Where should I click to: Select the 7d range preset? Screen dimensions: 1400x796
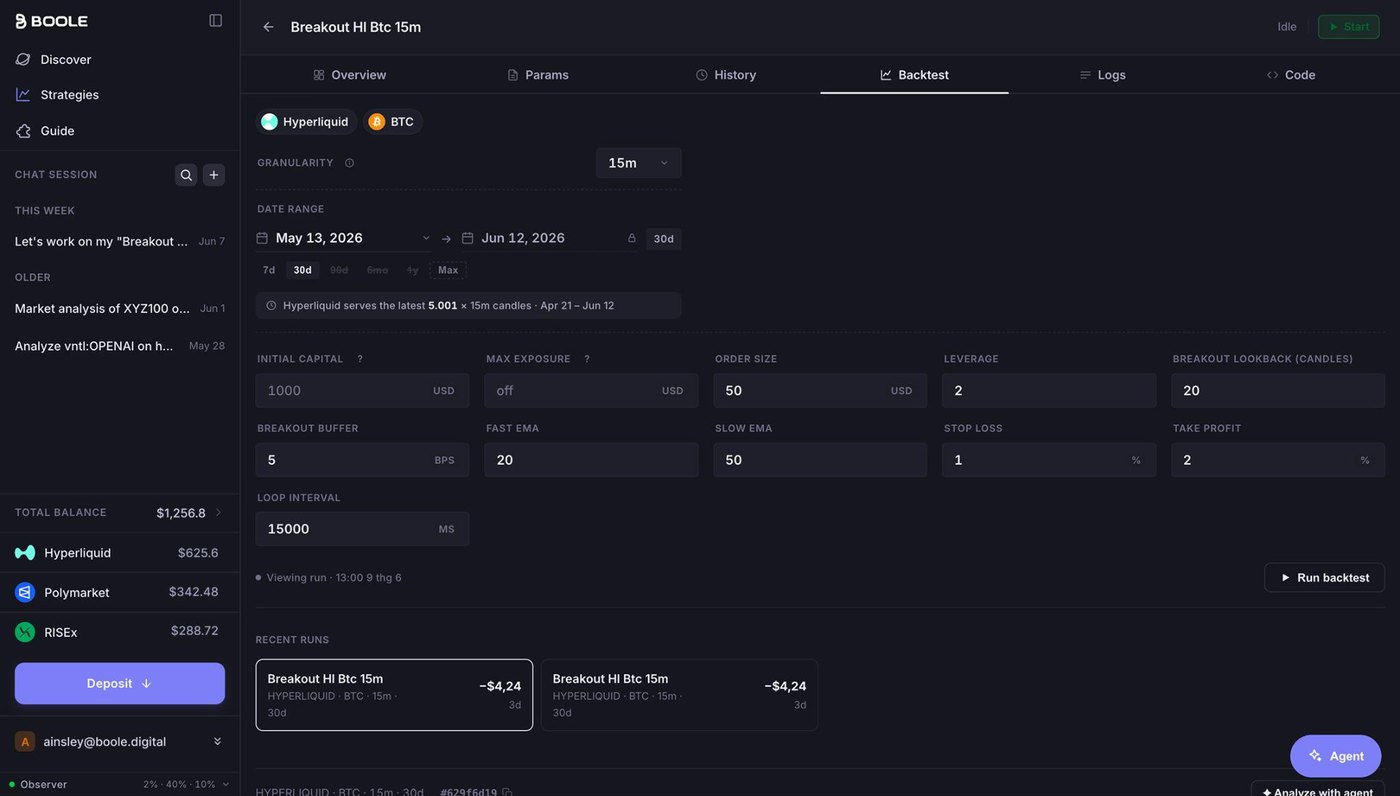coord(269,270)
